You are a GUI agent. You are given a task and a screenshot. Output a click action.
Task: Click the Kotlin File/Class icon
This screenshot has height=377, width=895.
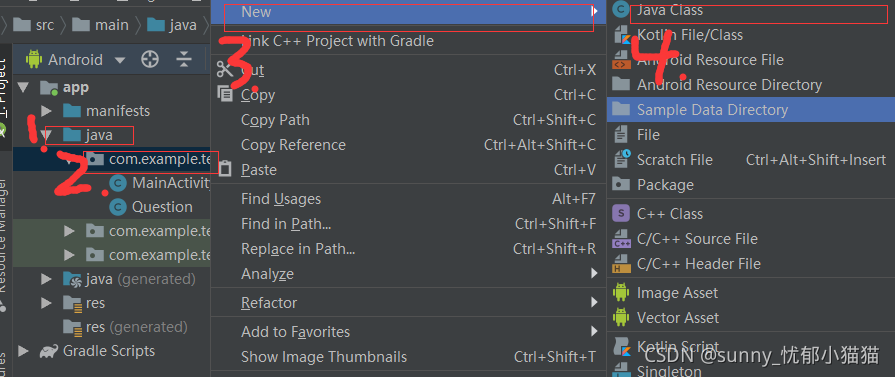(x=621, y=35)
